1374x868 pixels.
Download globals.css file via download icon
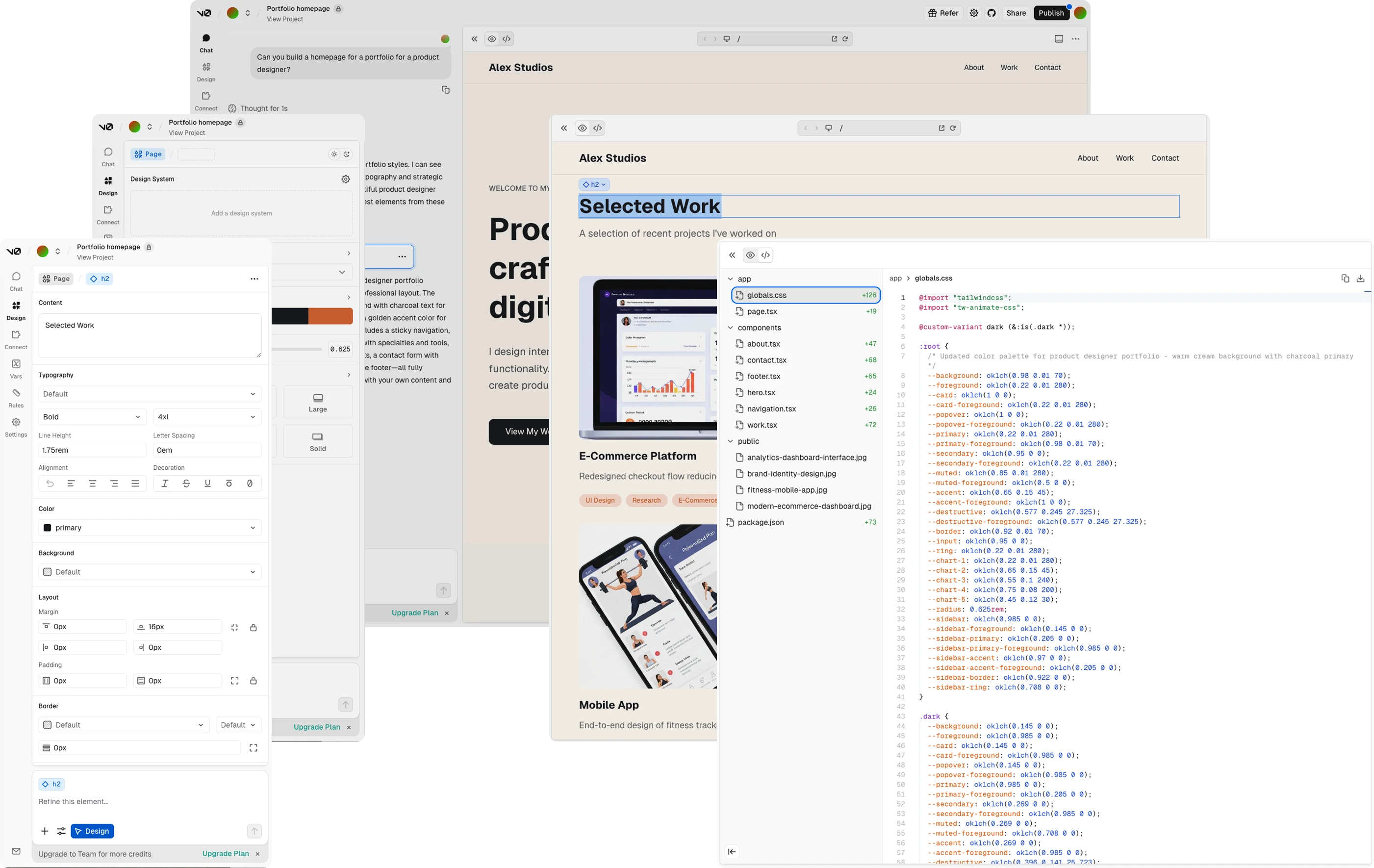pos(1360,279)
